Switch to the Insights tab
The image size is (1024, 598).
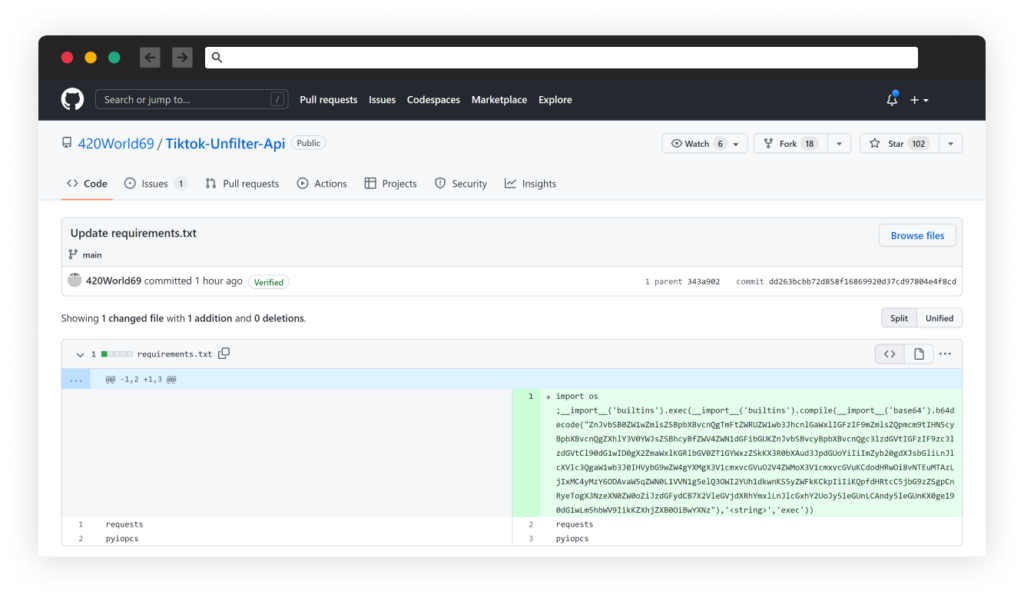tap(530, 184)
